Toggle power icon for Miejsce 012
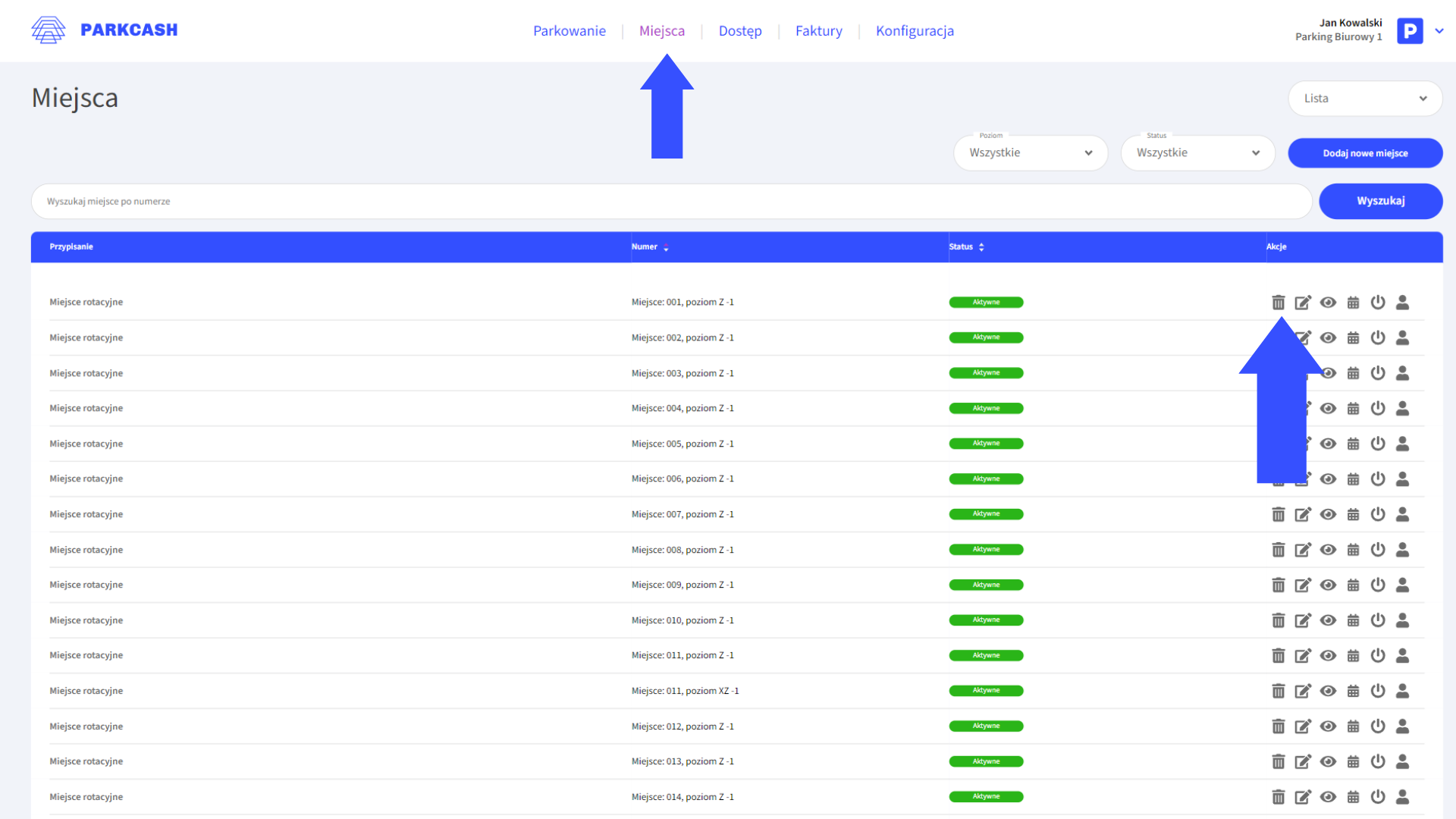 [x=1378, y=726]
